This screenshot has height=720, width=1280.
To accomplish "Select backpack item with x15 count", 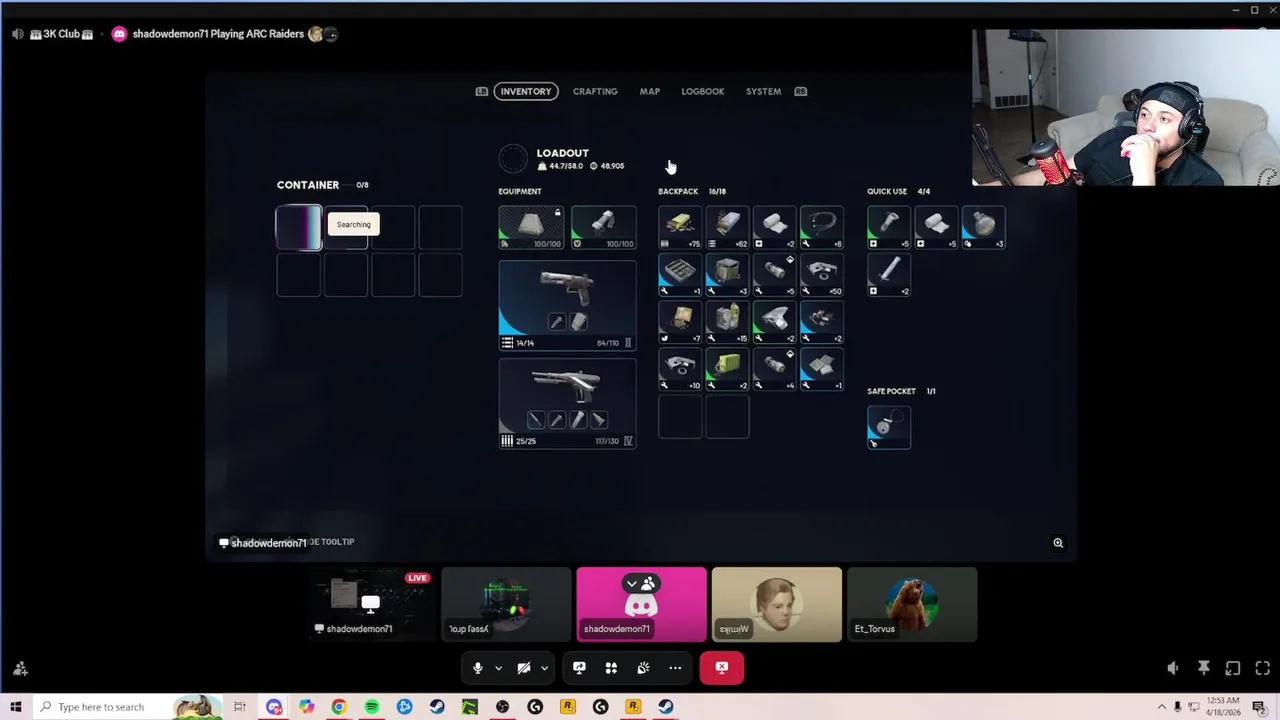I will click(x=727, y=322).
